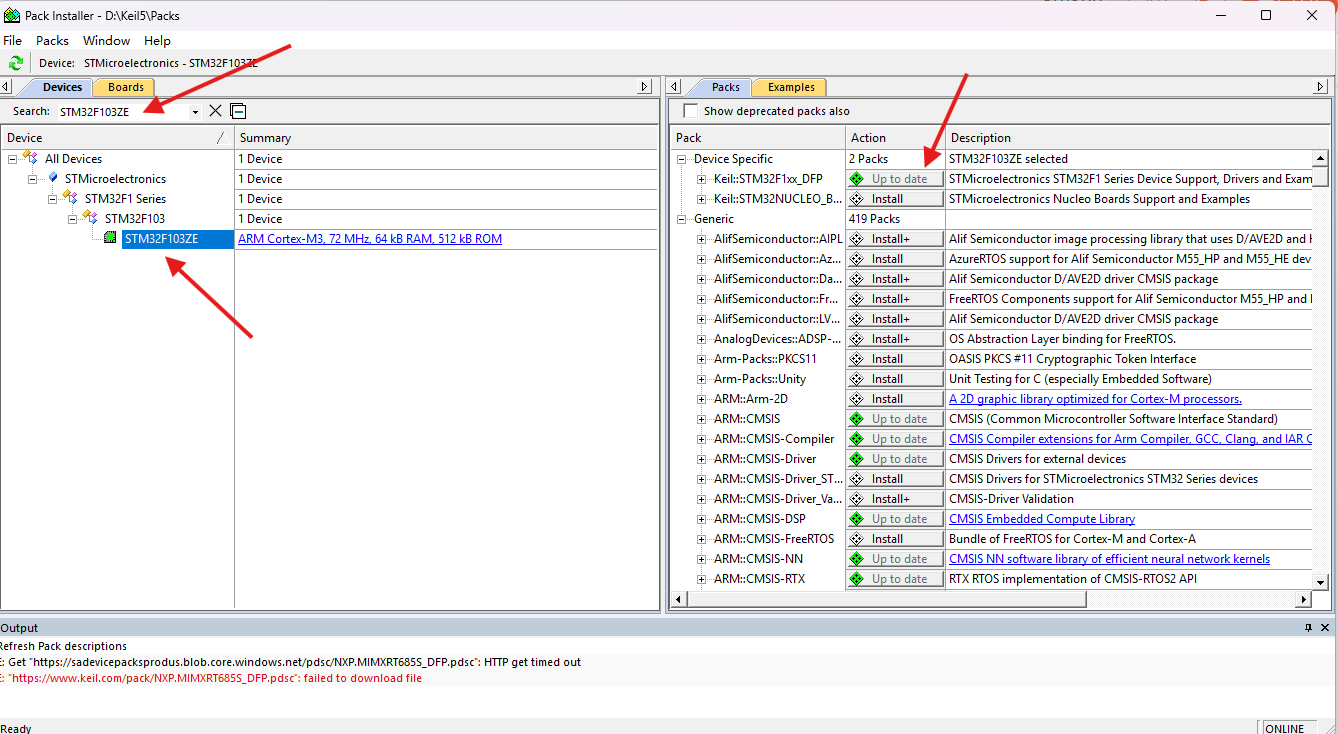Image resolution: width=1338 pixels, height=734 pixels.
Task: Open the search field dropdown arrow
Action: pyautogui.click(x=195, y=112)
